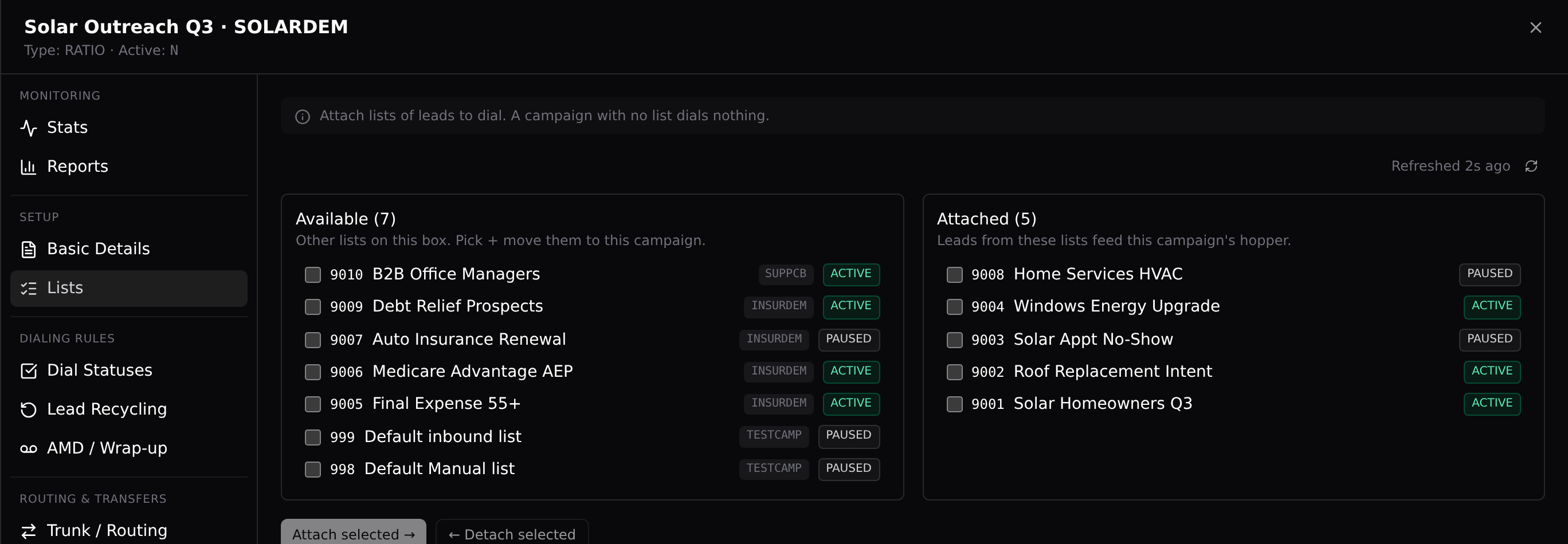
Task: Click the Detach selected button
Action: click(x=512, y=533)
